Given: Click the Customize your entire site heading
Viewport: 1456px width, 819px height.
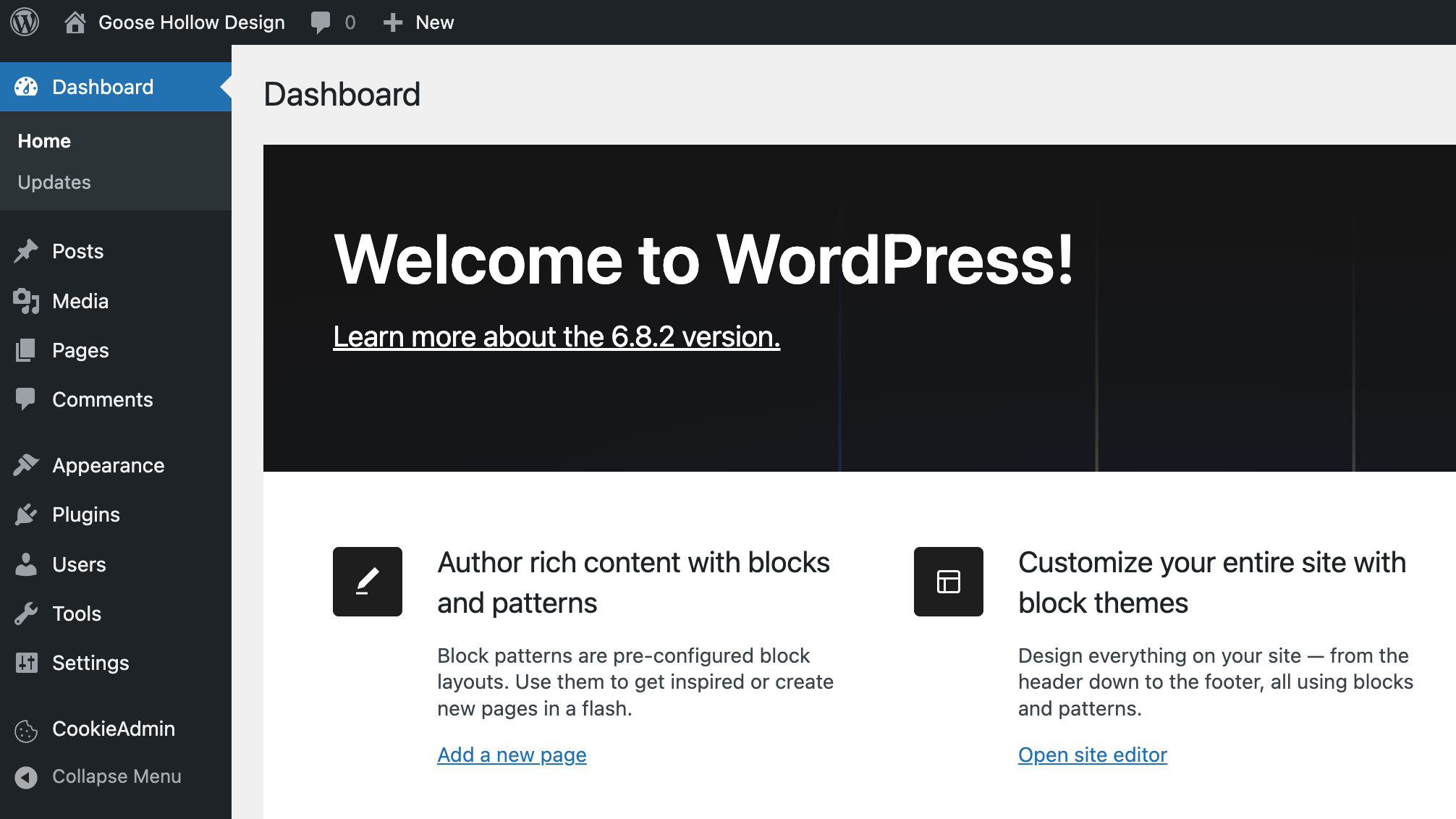Looking at the screenshot, I should [x=1212, y=582].
